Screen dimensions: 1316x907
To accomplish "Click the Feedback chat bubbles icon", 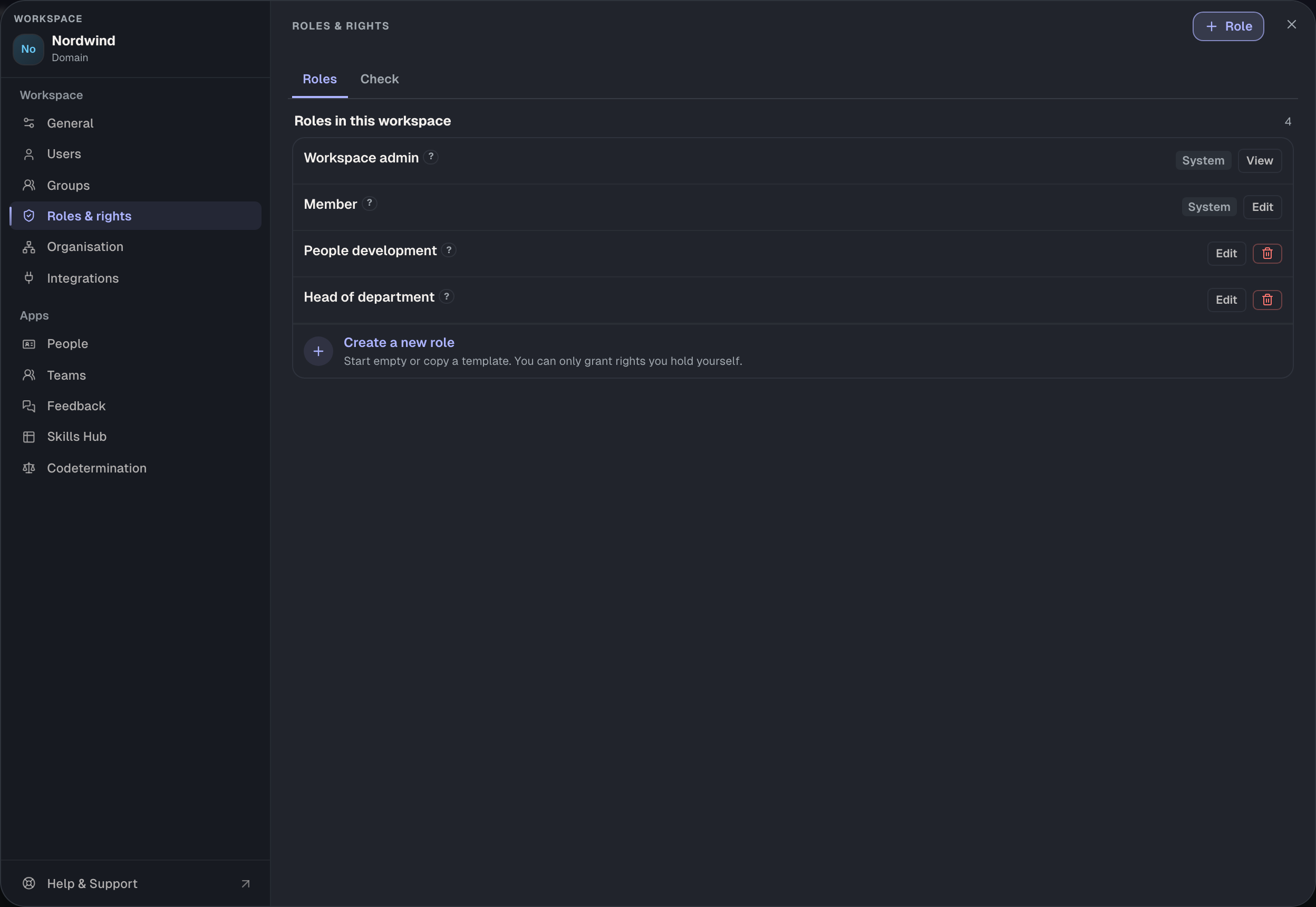I will tap(29, 406).
